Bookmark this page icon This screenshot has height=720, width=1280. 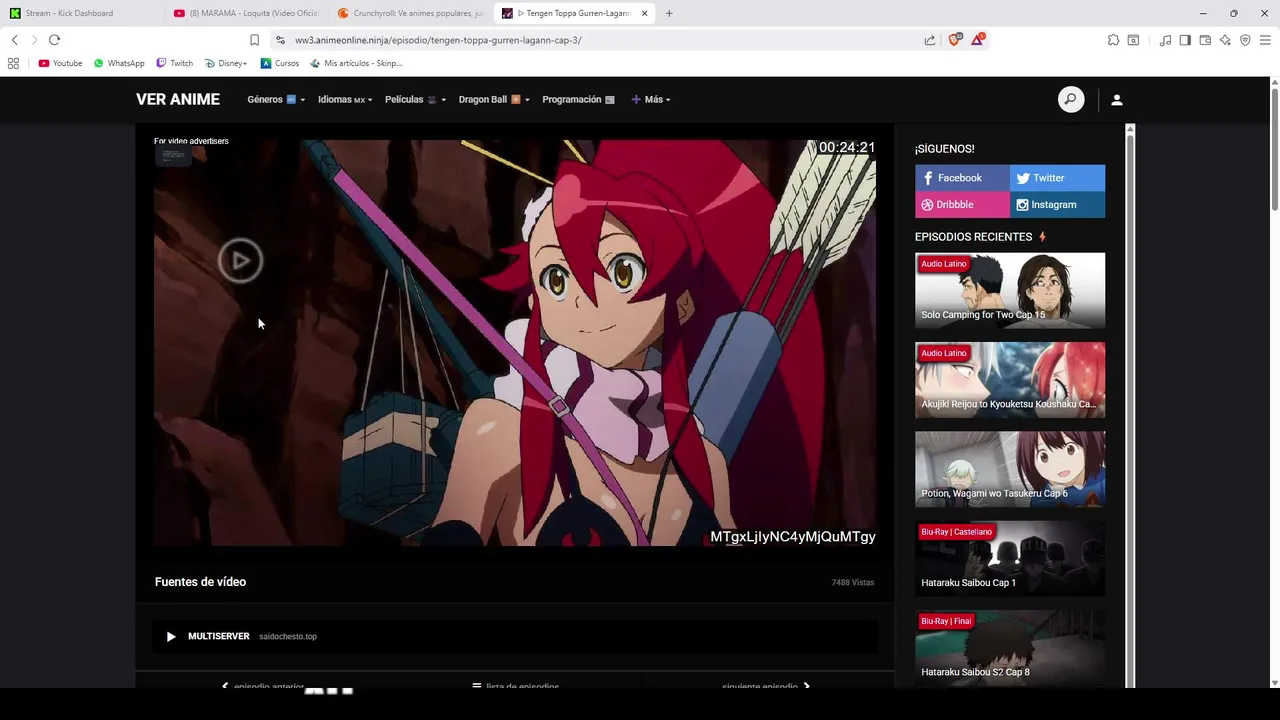click(254, 40)
